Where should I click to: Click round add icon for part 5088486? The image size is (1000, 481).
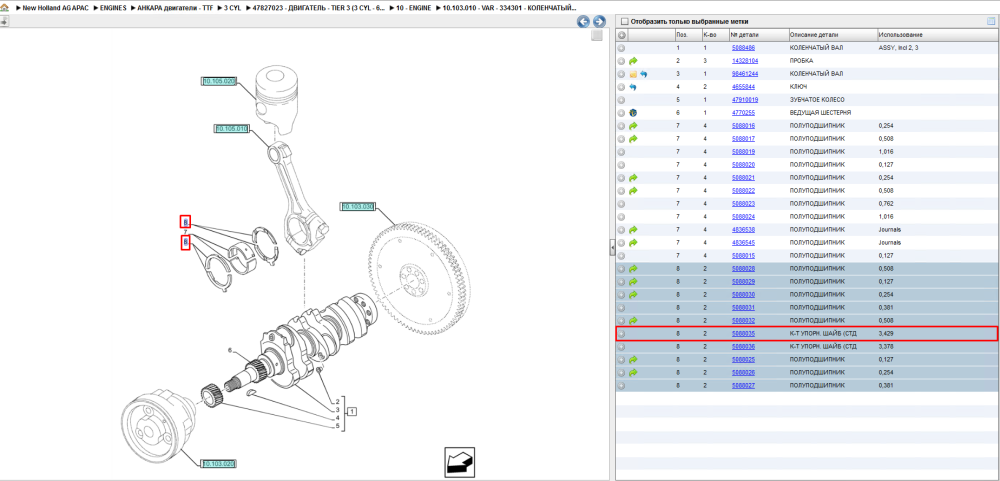pyautogui.click(x=621, y=48)
